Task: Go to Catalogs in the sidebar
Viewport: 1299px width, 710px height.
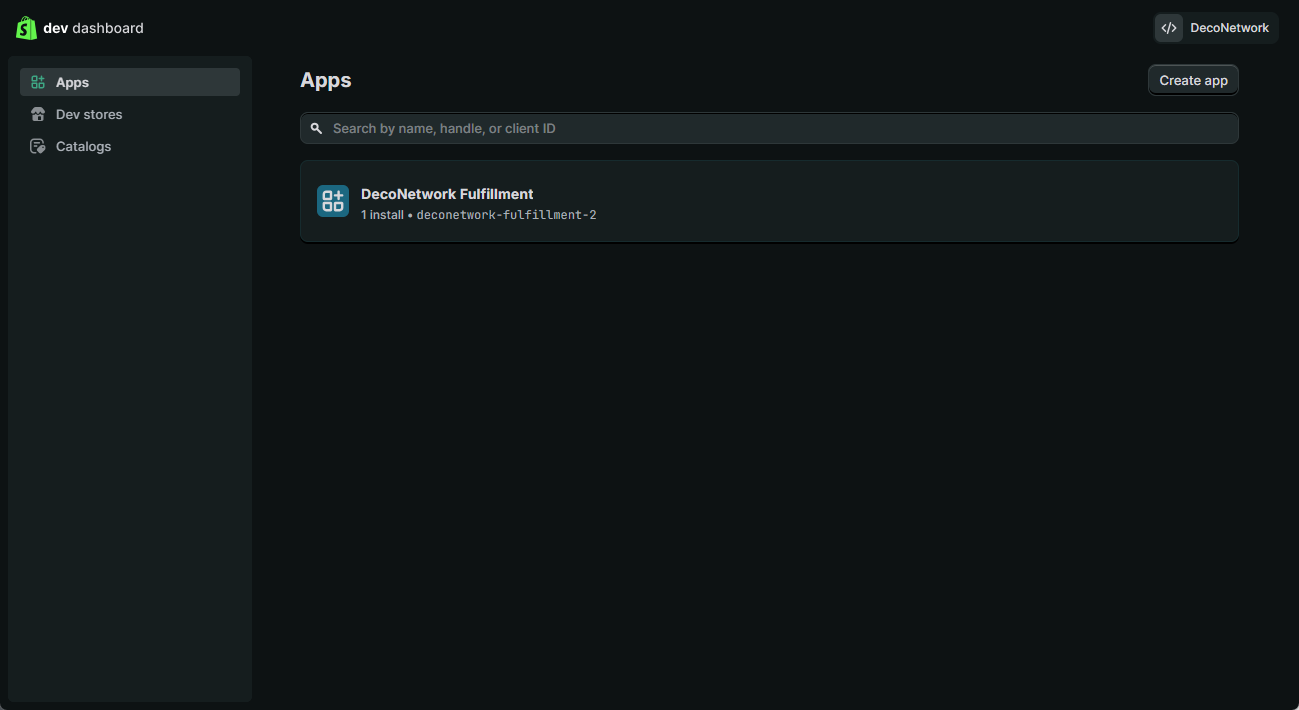Action: click(x=130, y=146)
